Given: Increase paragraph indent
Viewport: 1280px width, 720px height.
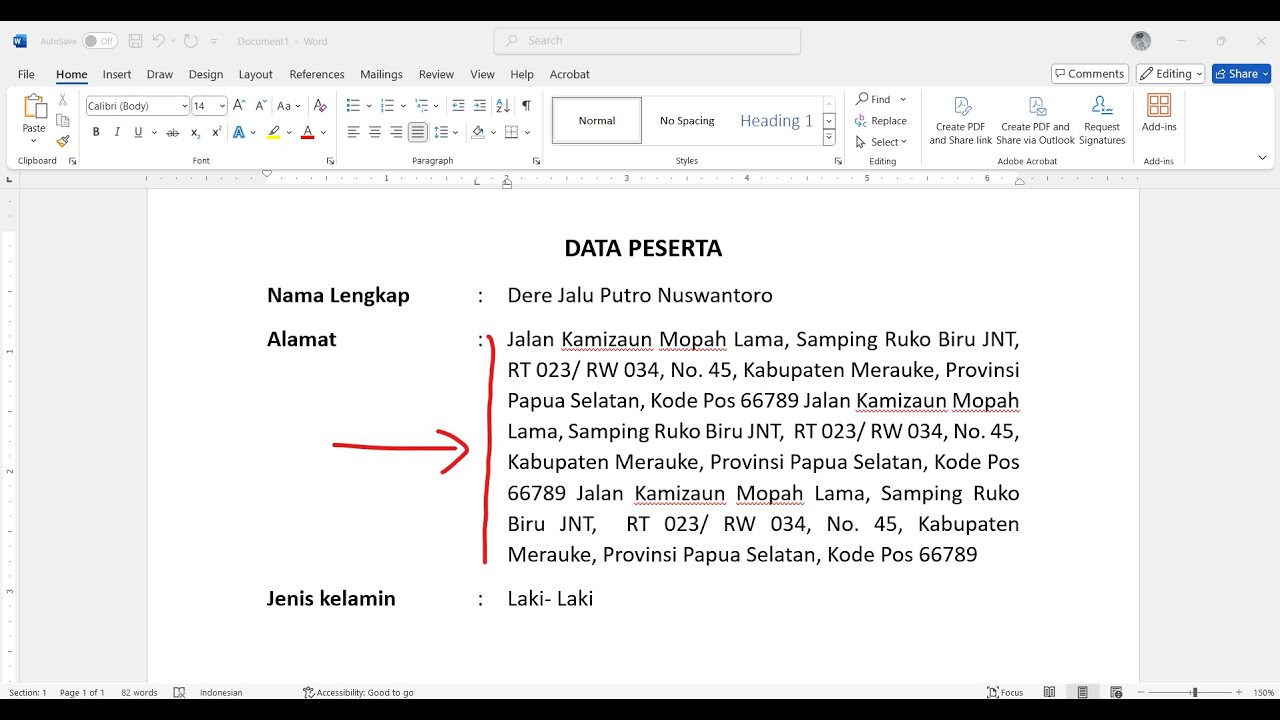Looking at the screenshot, I should [480, 105].
